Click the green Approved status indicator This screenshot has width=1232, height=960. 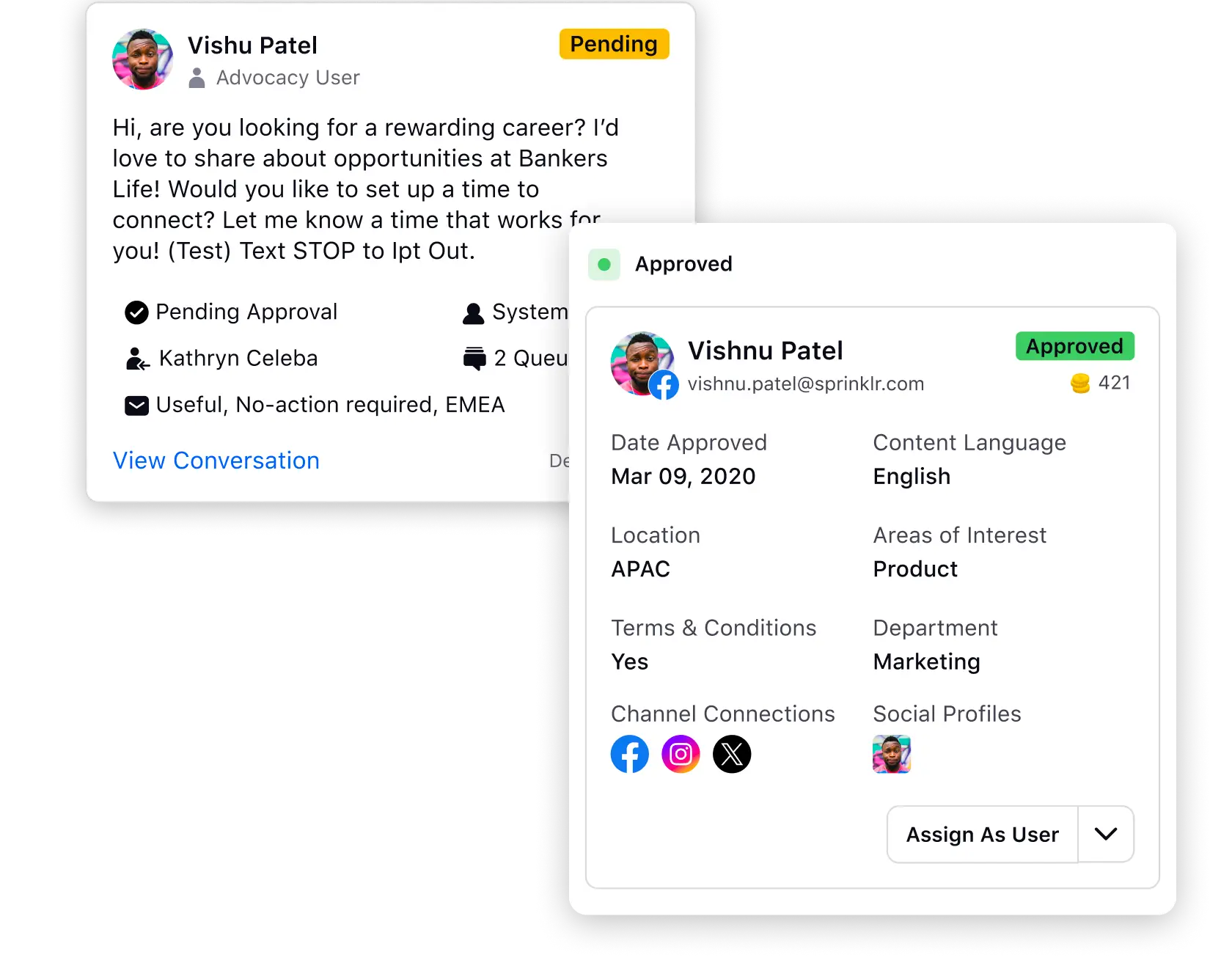(604, 264)
